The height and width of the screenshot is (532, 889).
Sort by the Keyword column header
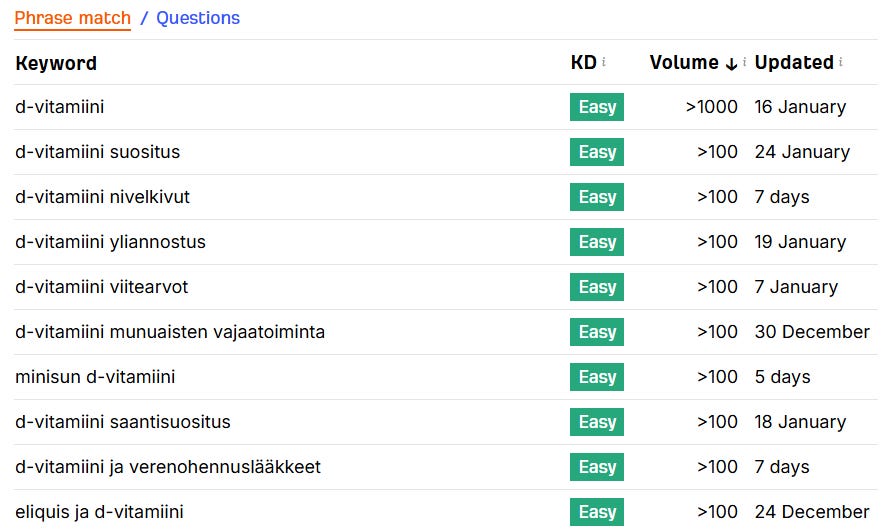click(x=56, y=63)
